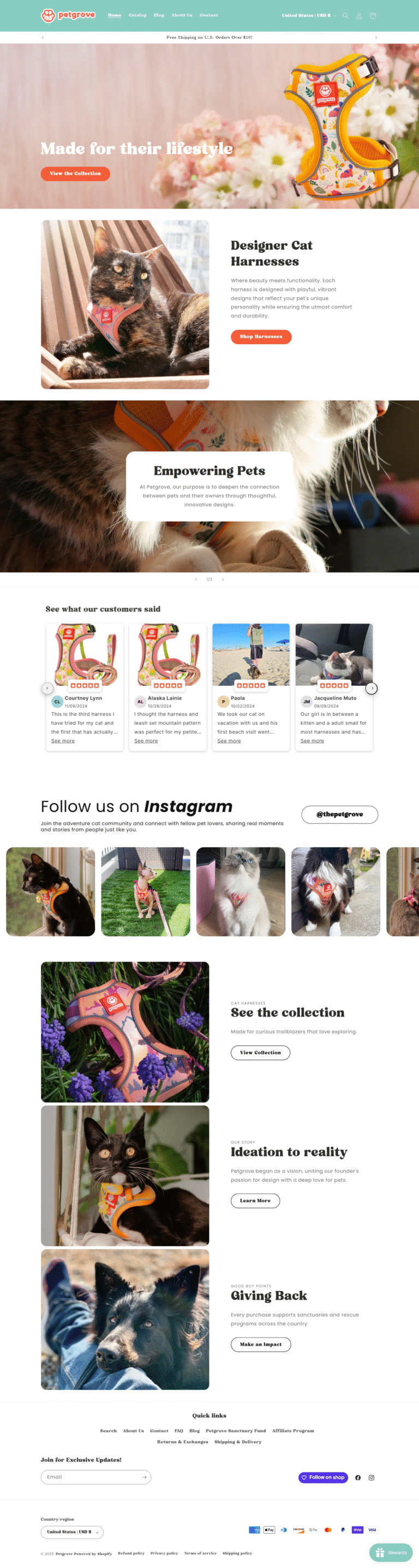Image resolution: width=419 pixels, height=1568 pixels.
Task: Open footer Country/region dropdown
Action: pos(72,1531)
